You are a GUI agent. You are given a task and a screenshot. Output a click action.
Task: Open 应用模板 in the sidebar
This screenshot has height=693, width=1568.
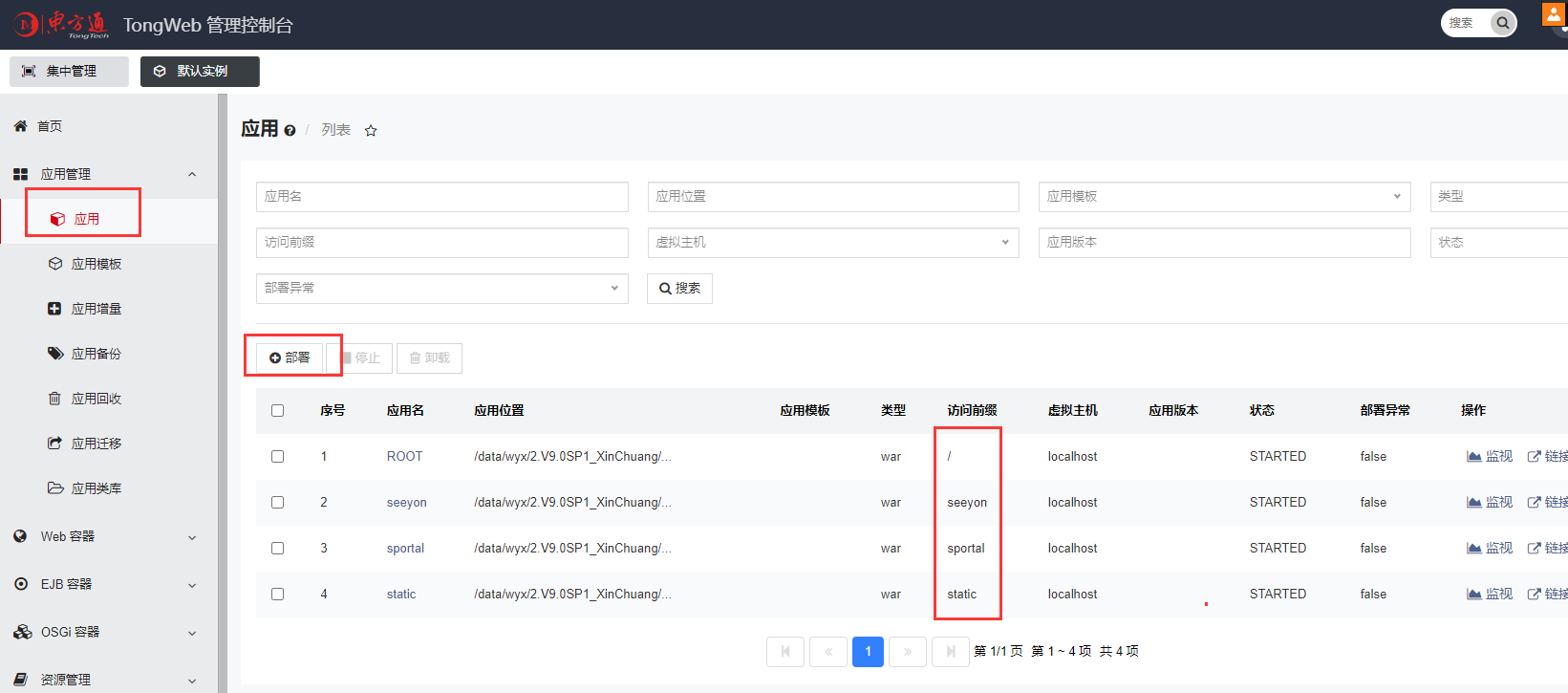[x=96, y=264]
